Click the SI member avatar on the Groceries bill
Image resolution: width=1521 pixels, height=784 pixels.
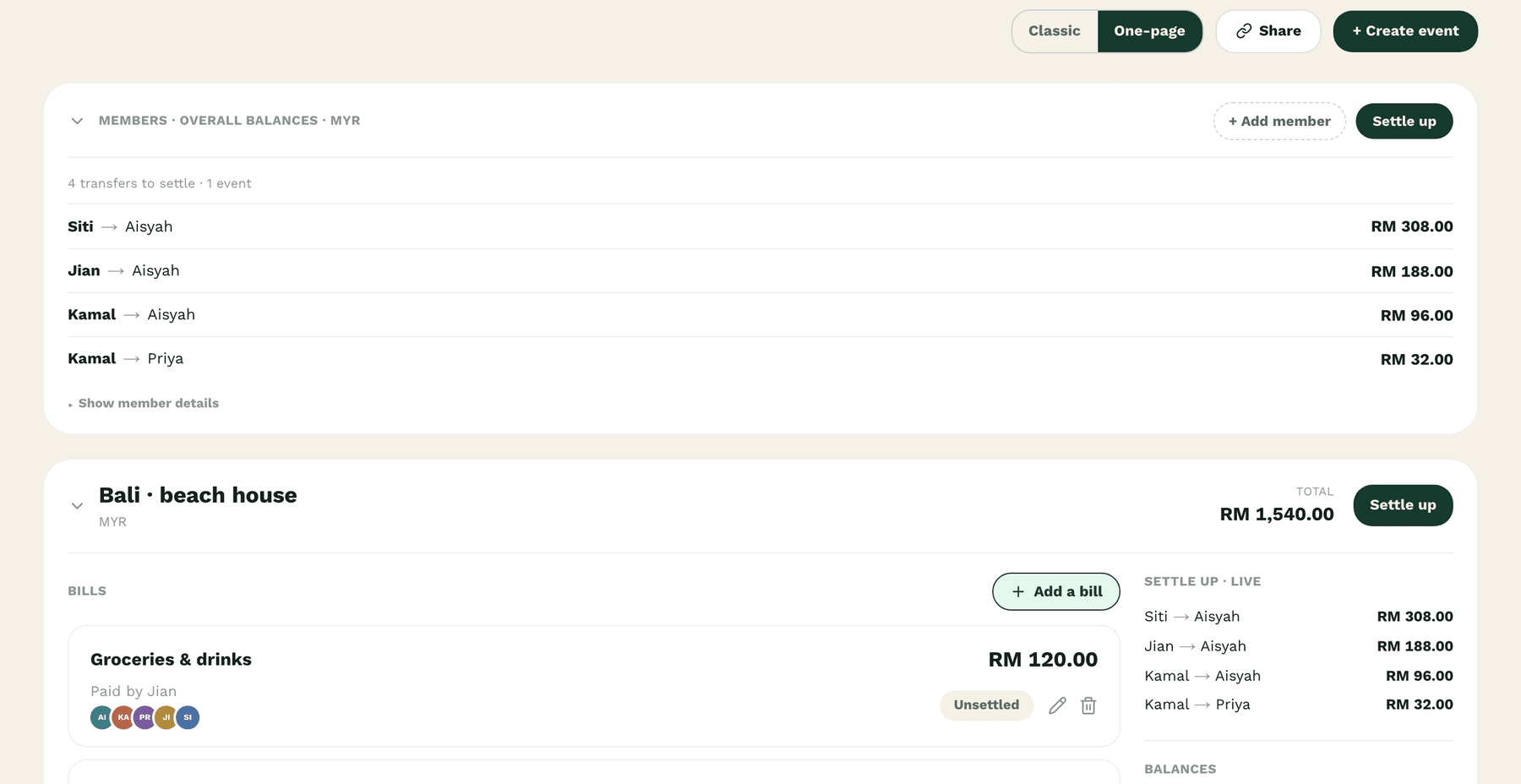(188, 717)
